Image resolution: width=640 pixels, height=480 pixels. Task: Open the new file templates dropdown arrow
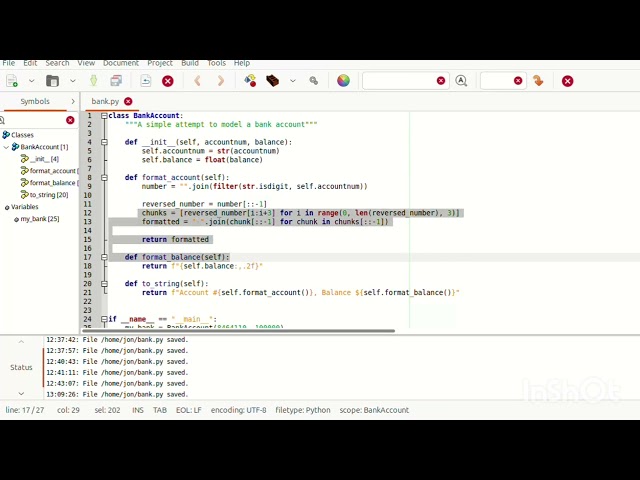click(31, 81)
